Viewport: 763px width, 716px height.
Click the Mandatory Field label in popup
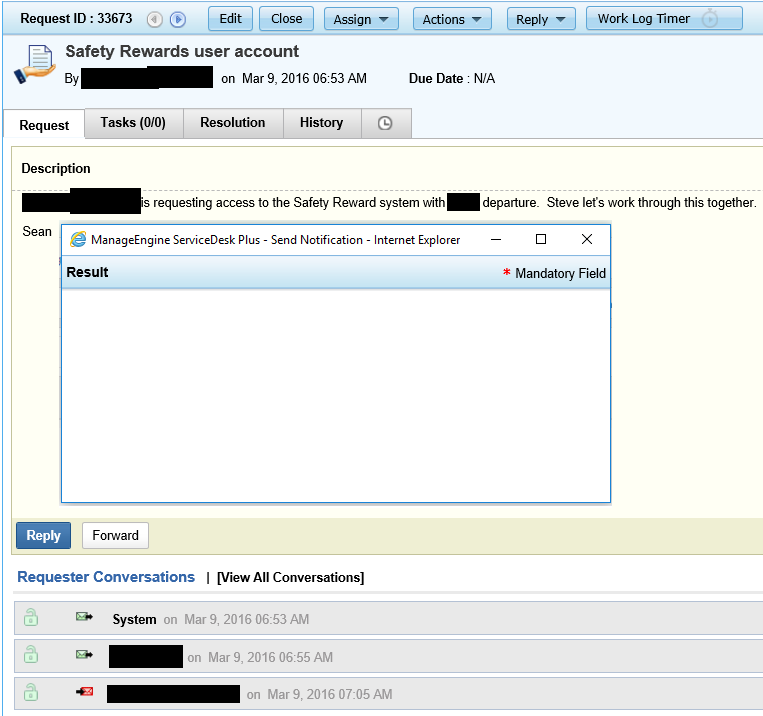pos(561,273)
